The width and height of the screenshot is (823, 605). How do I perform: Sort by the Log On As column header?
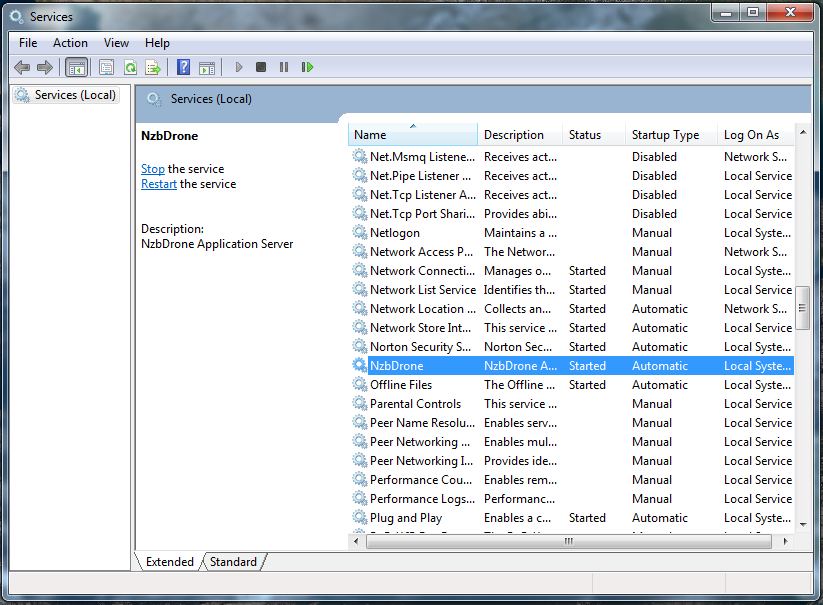click(x=756, y=135)
